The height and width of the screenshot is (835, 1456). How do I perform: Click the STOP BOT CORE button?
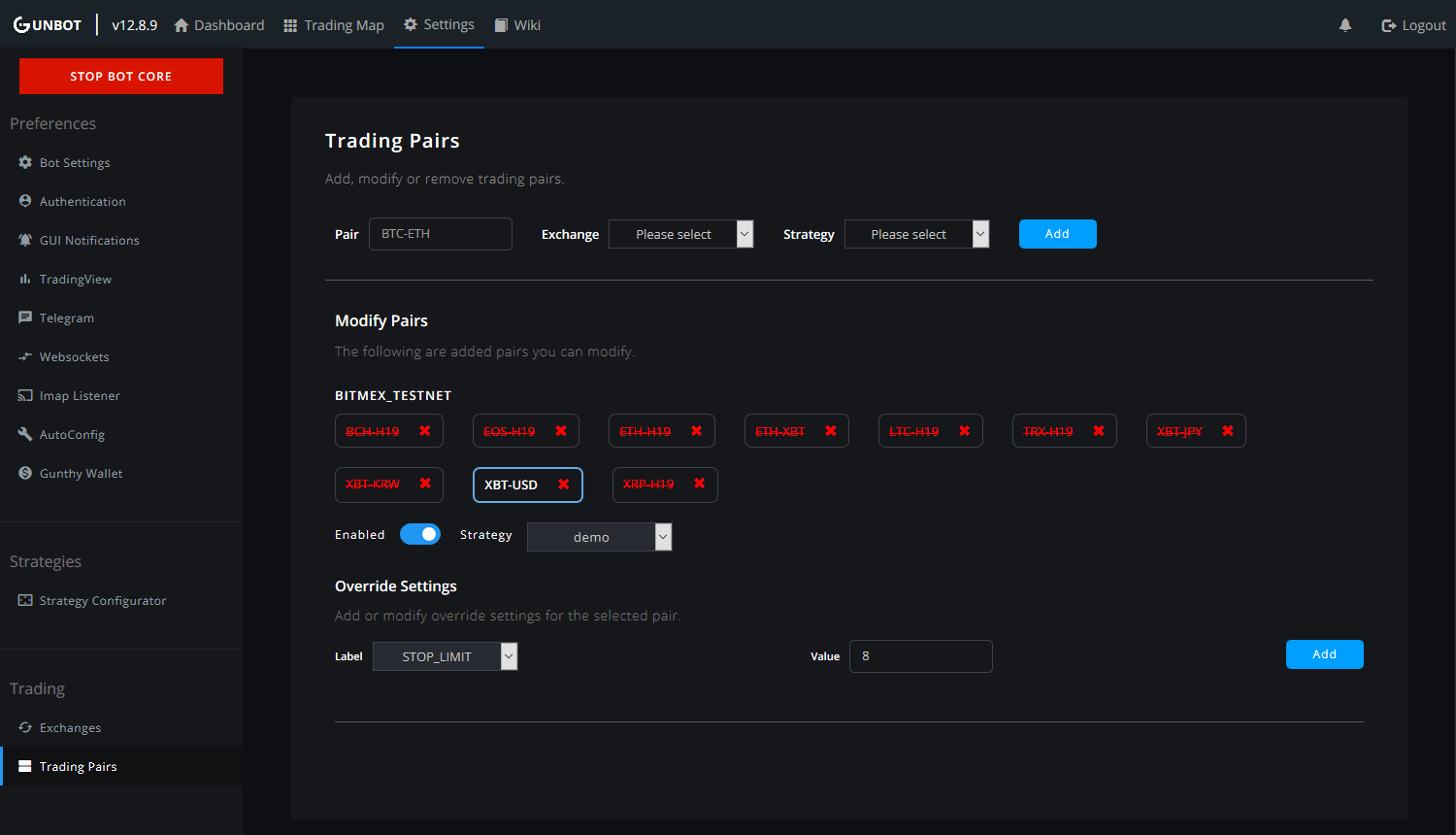(x=121, y=76)
